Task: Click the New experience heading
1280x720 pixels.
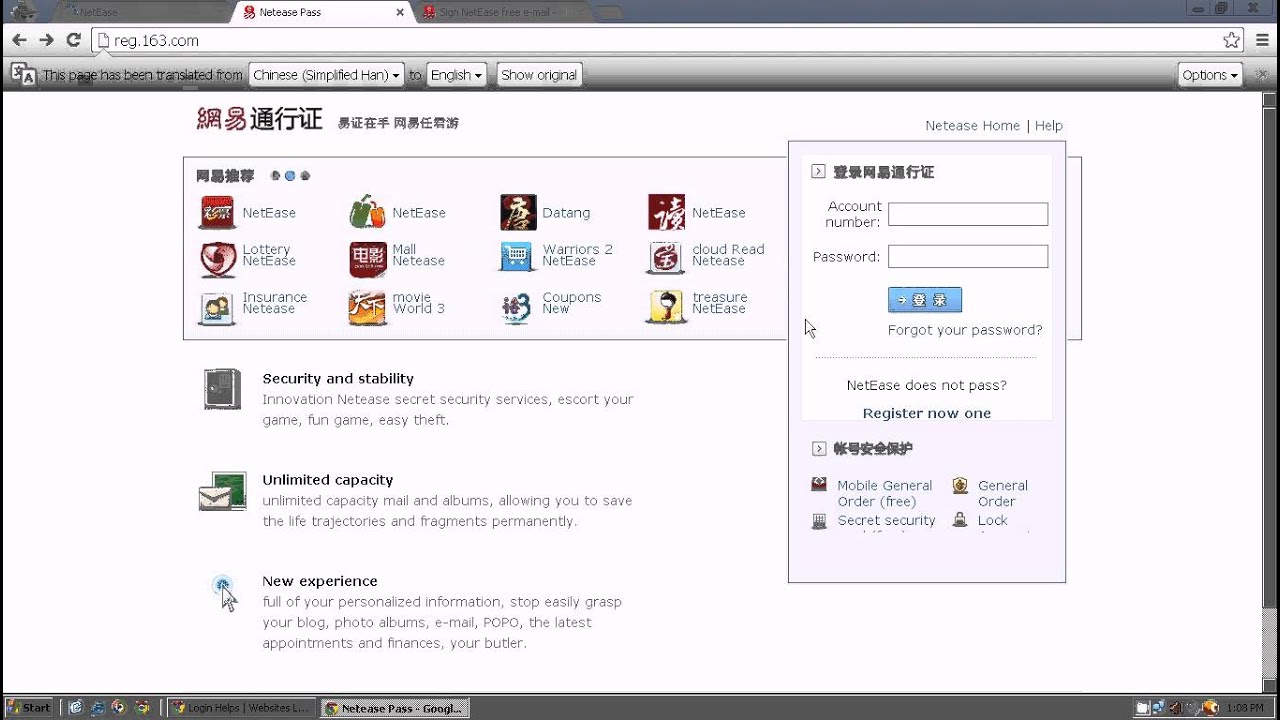Action: 320,581
